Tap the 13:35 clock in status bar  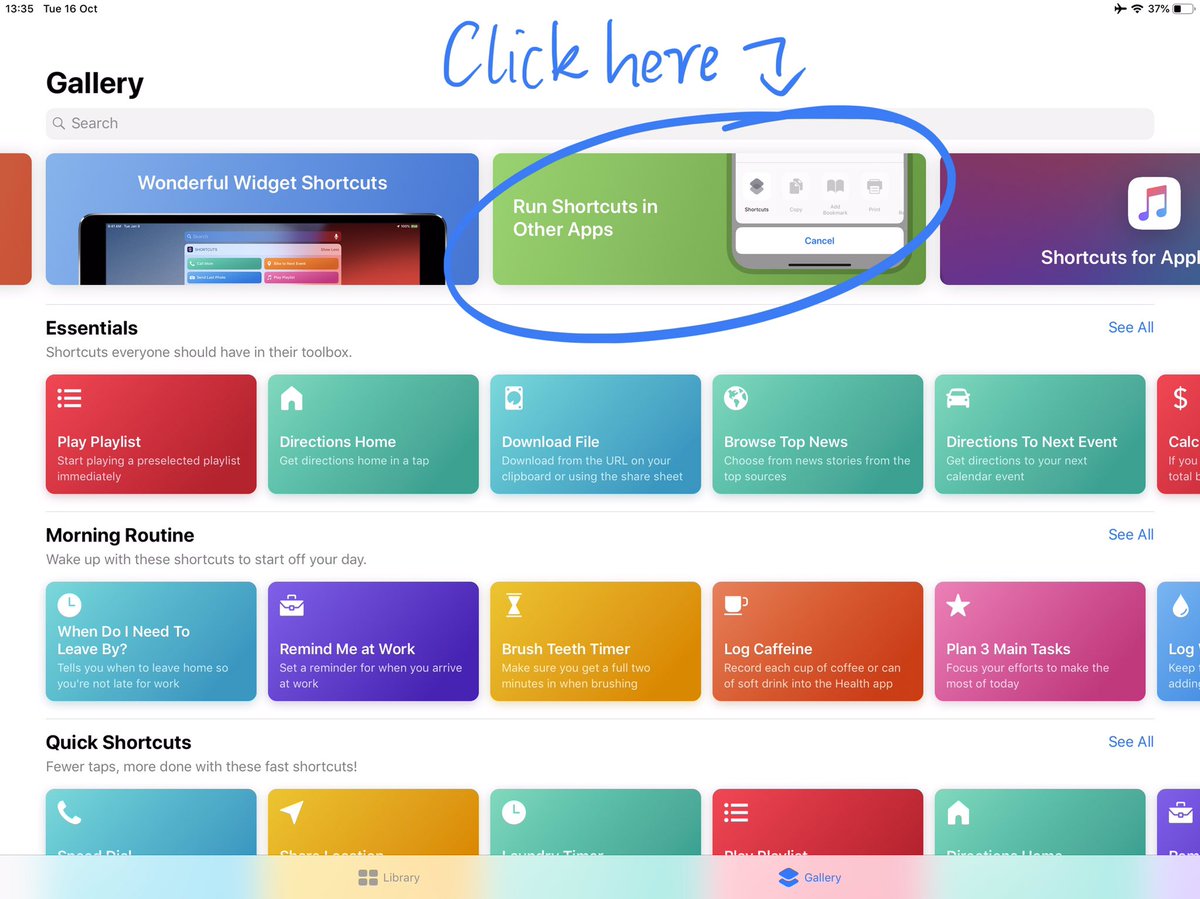tap(19, 9)
